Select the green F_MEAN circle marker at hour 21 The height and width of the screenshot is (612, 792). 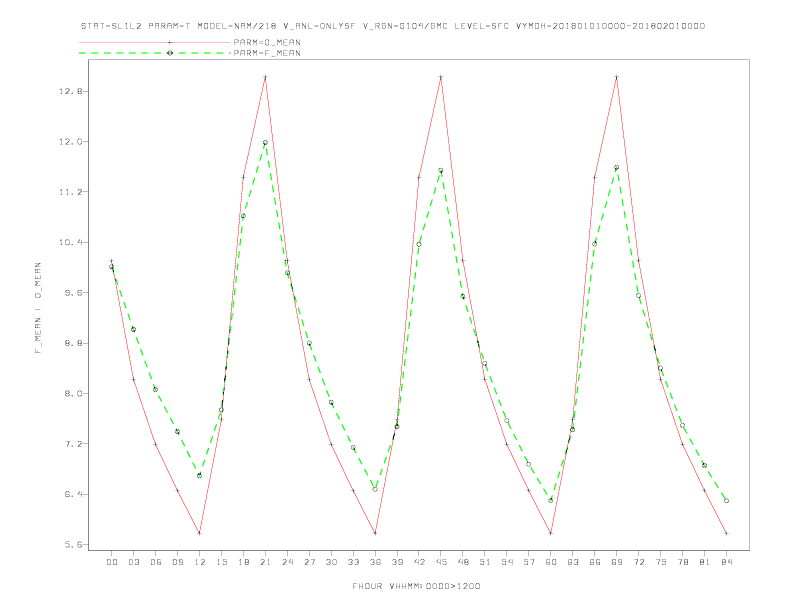coord(265,142)
